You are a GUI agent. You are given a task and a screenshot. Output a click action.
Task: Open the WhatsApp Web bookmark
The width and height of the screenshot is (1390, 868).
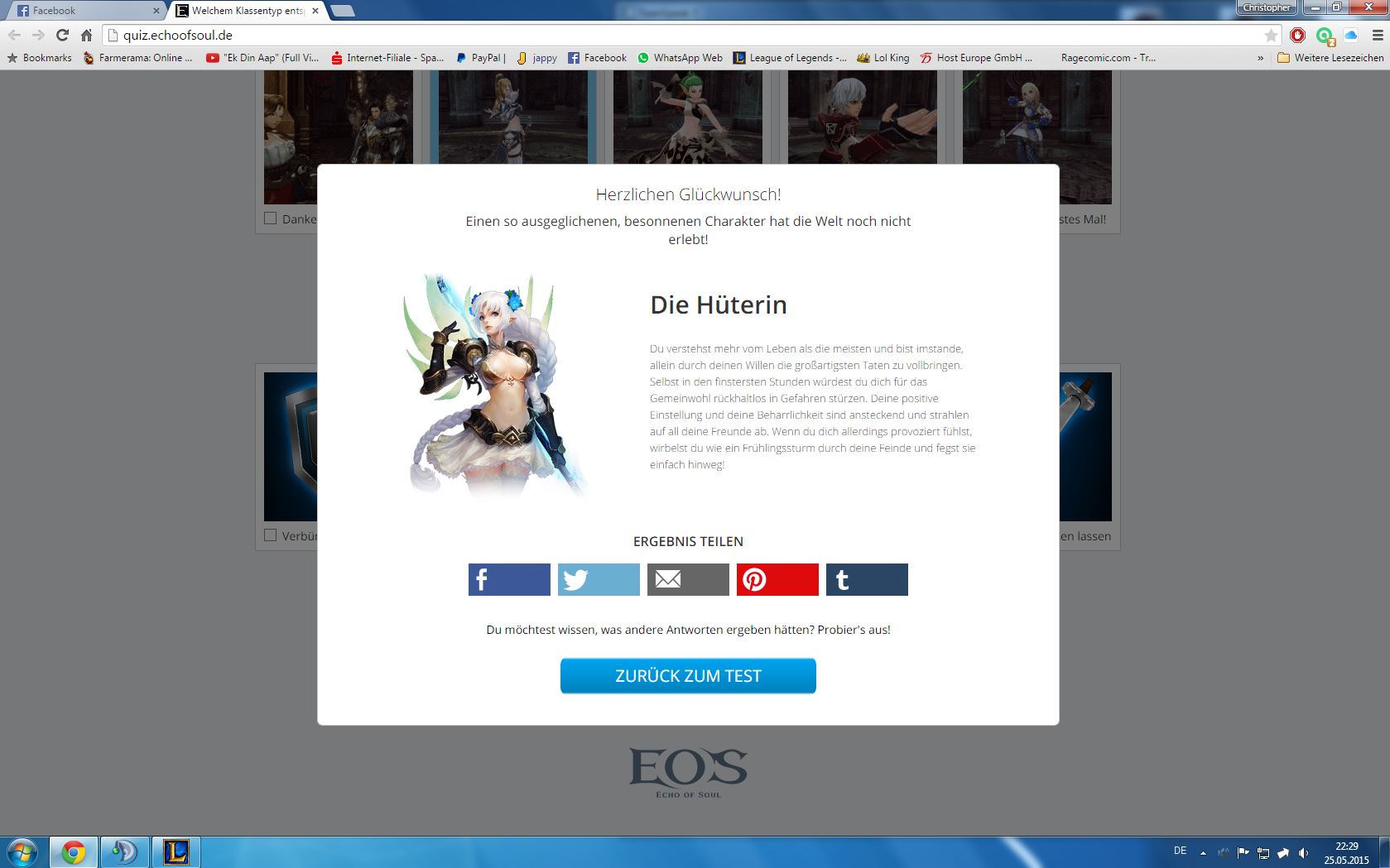pyautogui.click(x=680, y=58)
